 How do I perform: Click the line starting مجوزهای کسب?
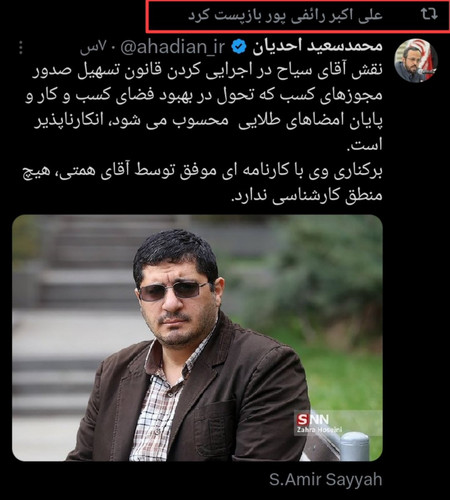coord(204,96)
